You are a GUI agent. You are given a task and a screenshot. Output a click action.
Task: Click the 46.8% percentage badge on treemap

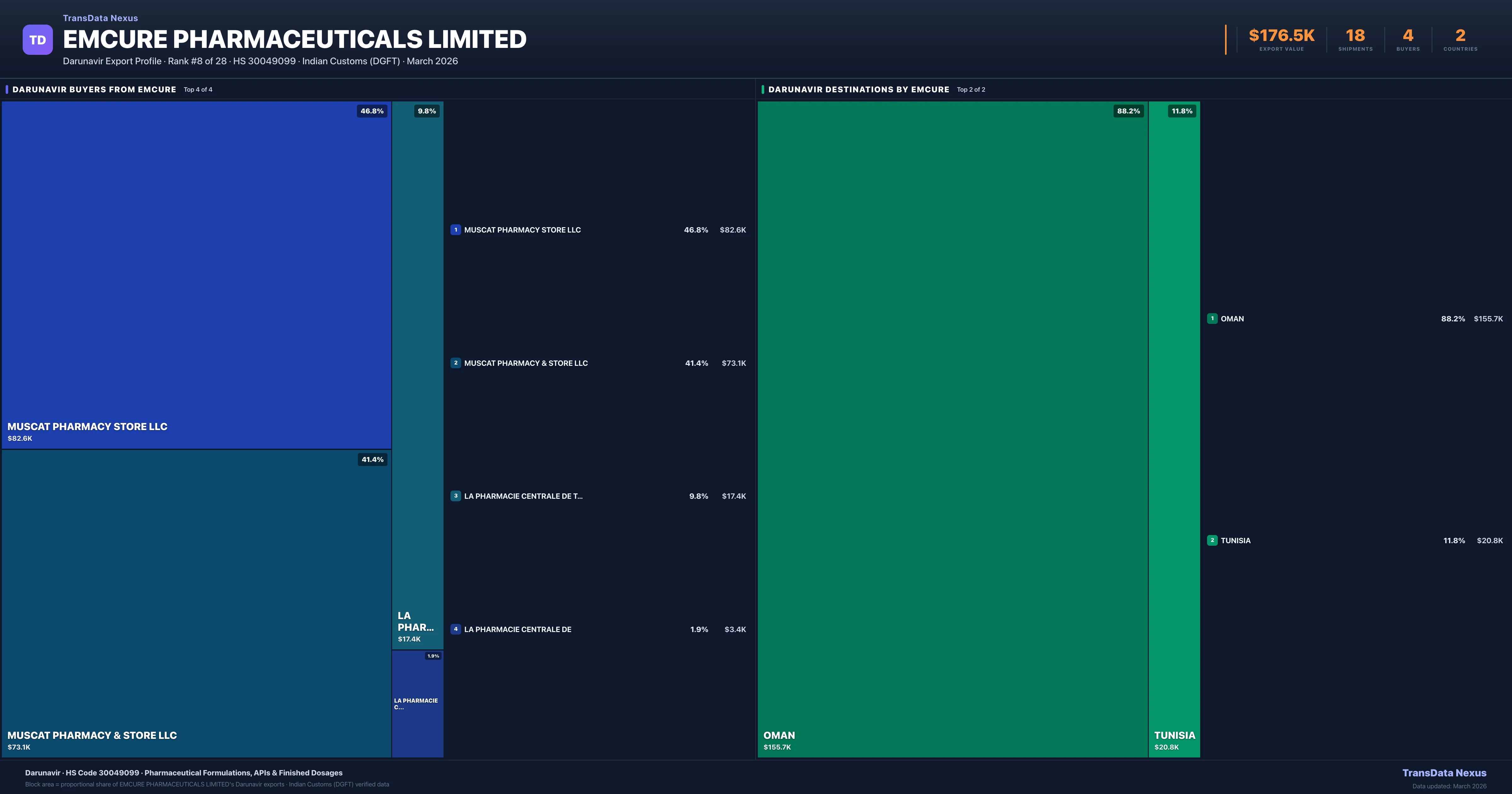coord(372,111)
